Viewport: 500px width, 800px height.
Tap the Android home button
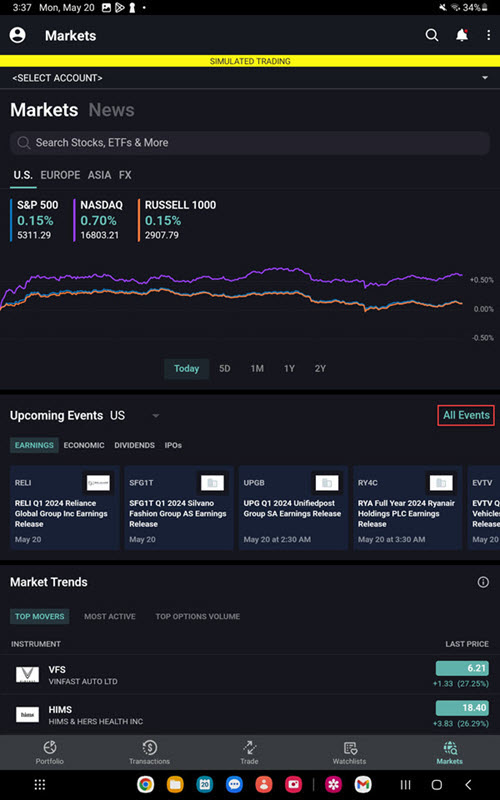pyautogui.click(x=437, y=784)
